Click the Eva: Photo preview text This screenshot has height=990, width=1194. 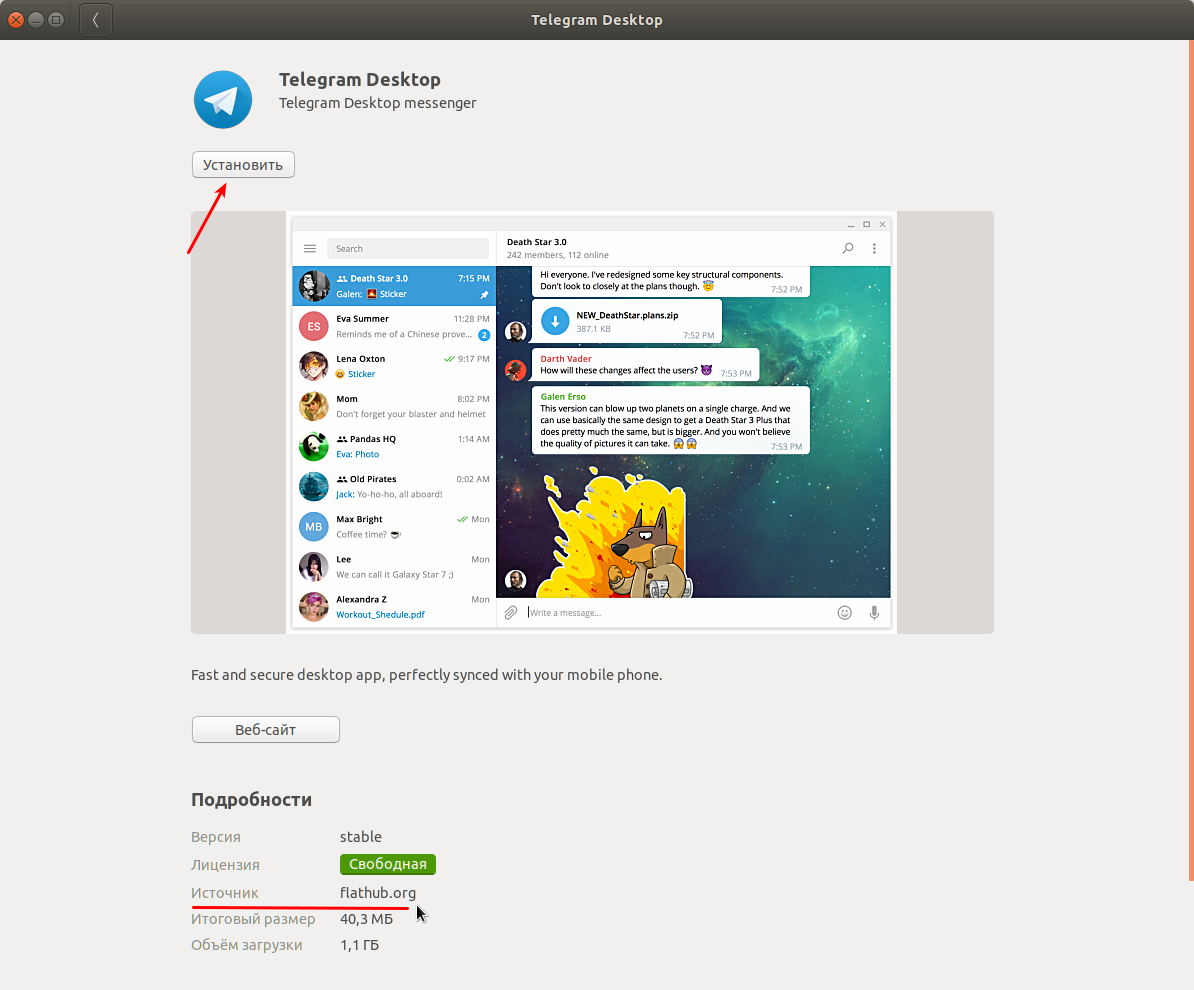click(x=357, y=454)
